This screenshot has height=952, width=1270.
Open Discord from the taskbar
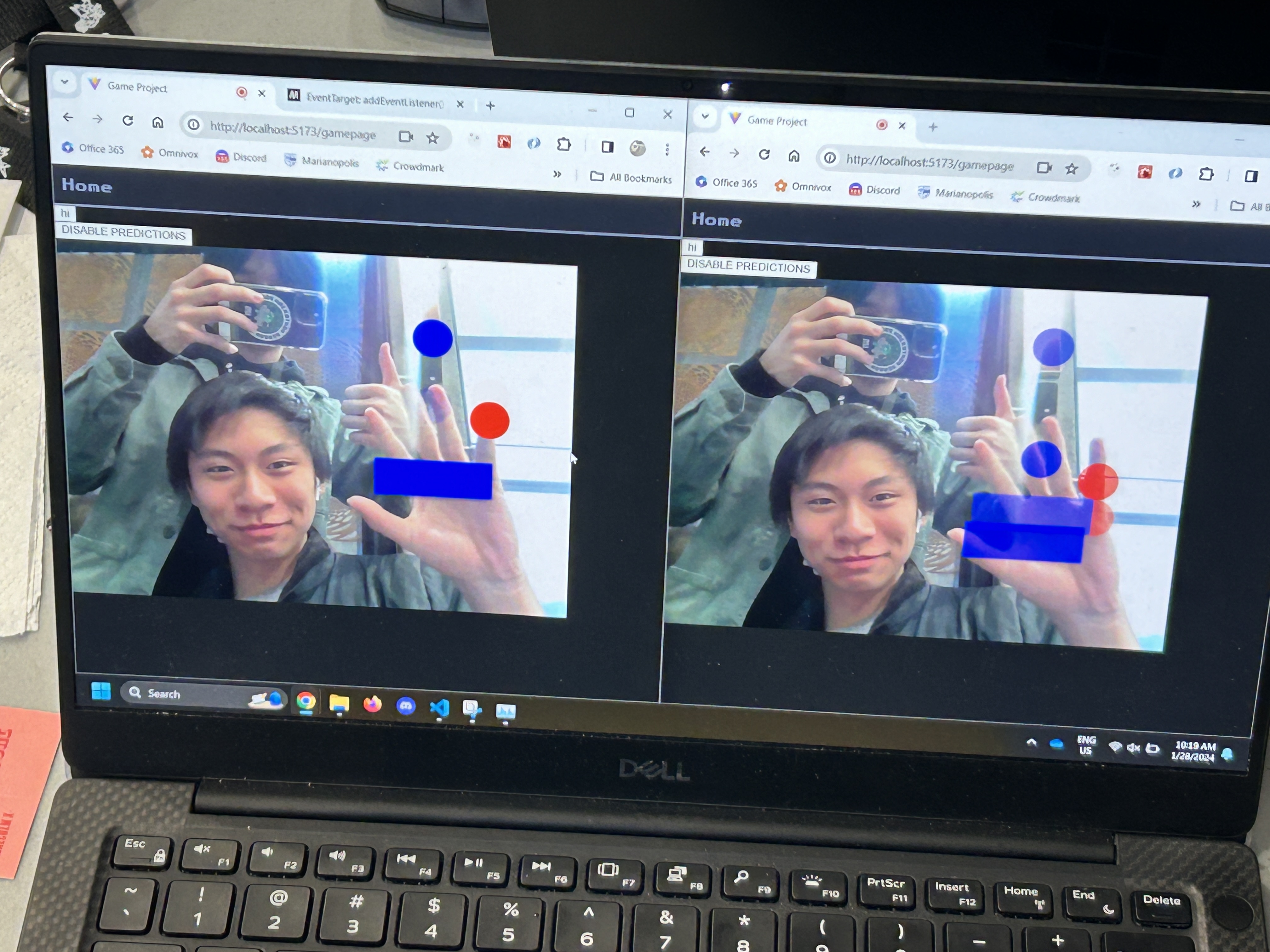point(406,706)
